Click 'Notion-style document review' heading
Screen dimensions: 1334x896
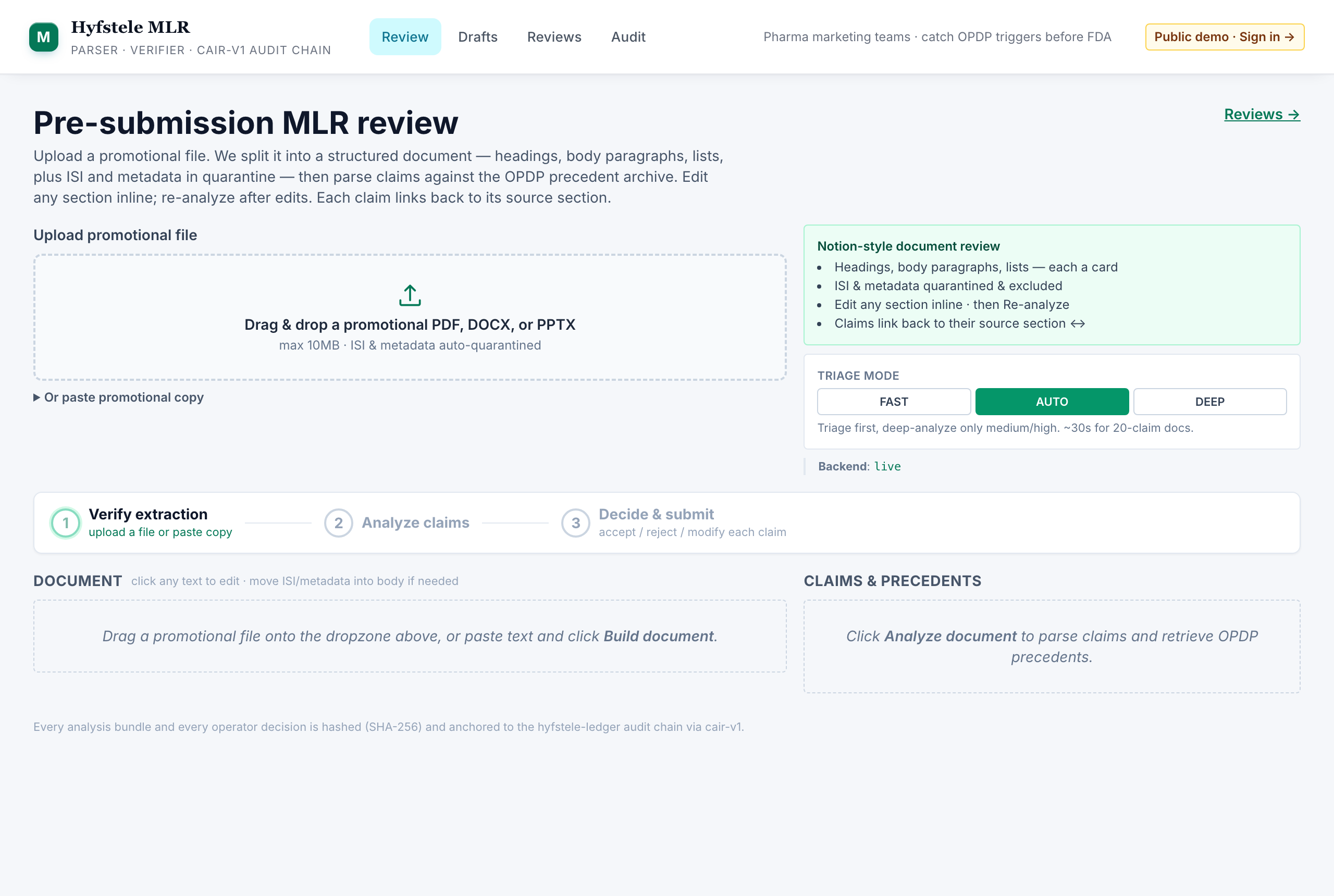tap(908, 246)
